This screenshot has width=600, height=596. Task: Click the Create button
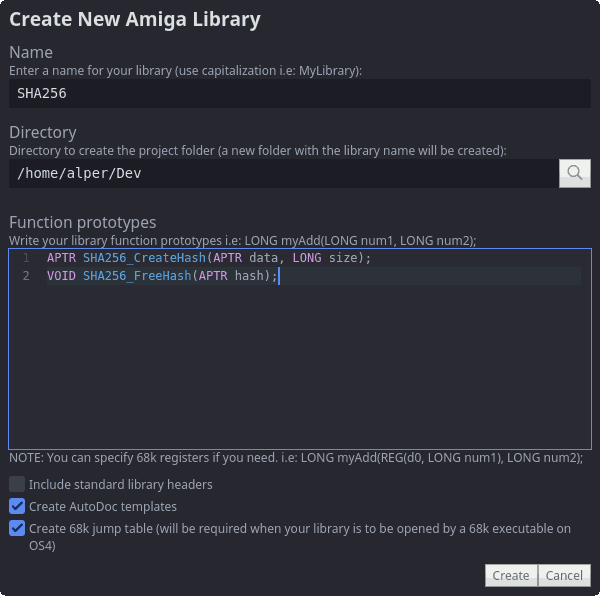511,575
